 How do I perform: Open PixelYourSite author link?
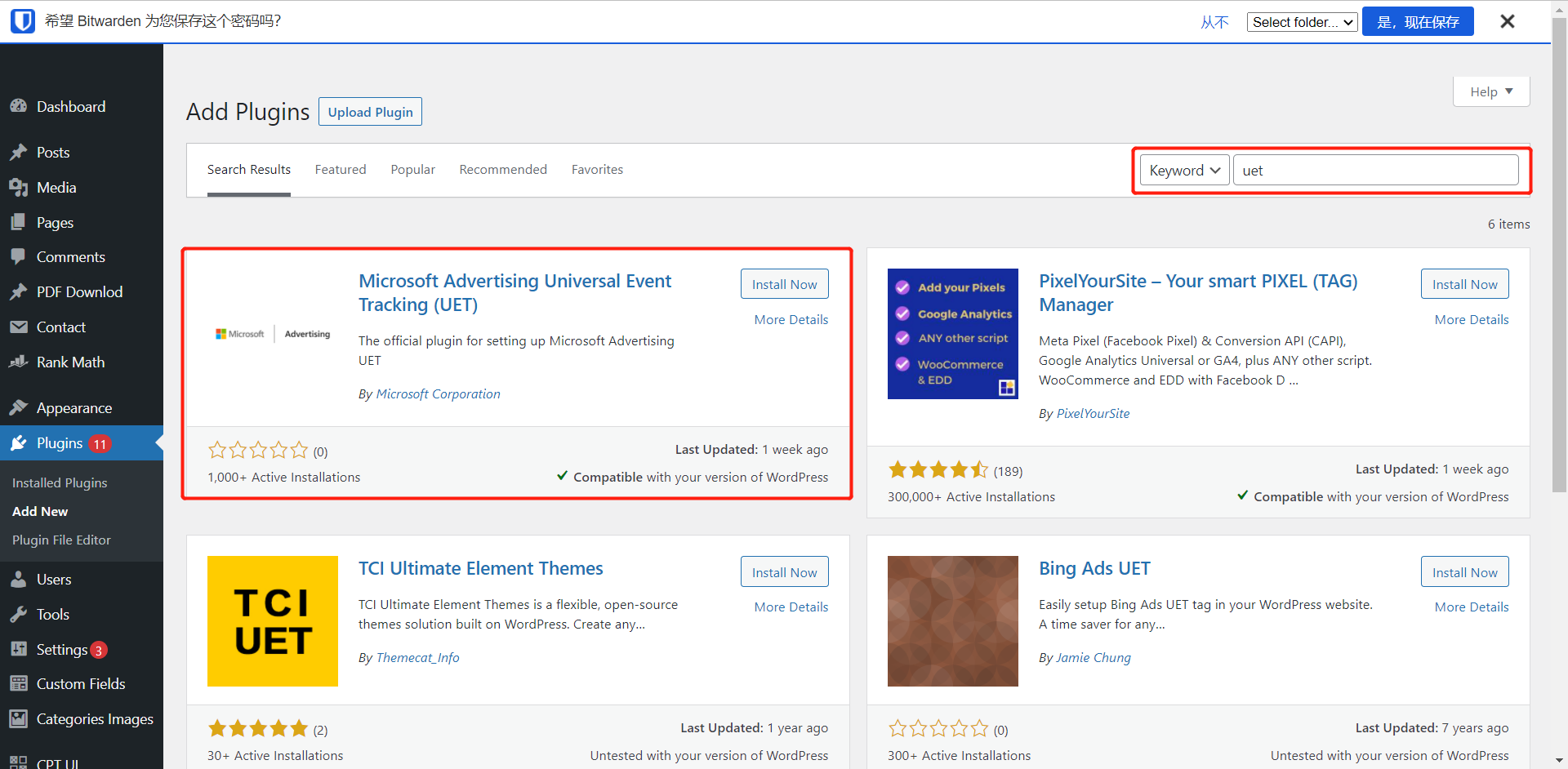click(1093, 413)
